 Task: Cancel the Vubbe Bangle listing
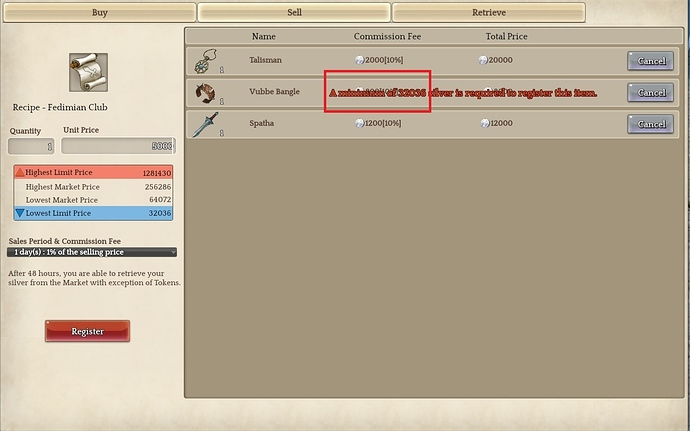(x=650, y=92)
